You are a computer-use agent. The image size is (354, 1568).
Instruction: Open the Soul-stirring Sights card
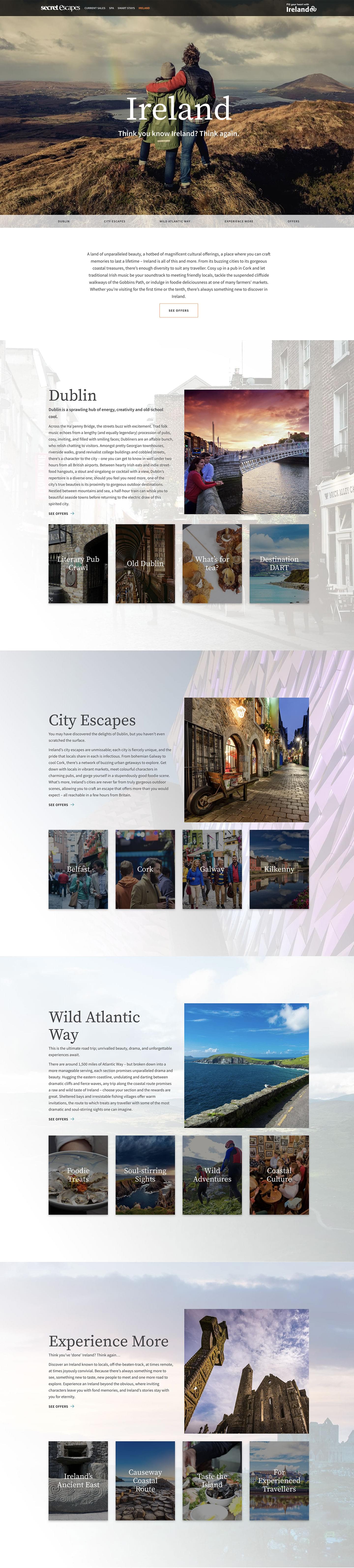[145, 1175]
